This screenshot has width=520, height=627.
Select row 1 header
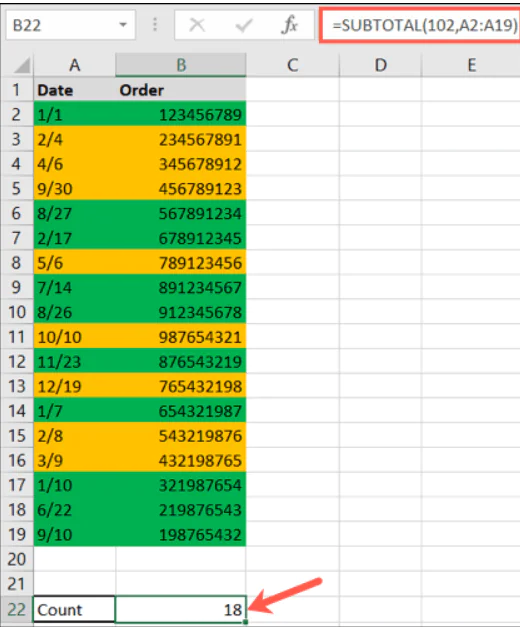(x=17, y=89)
